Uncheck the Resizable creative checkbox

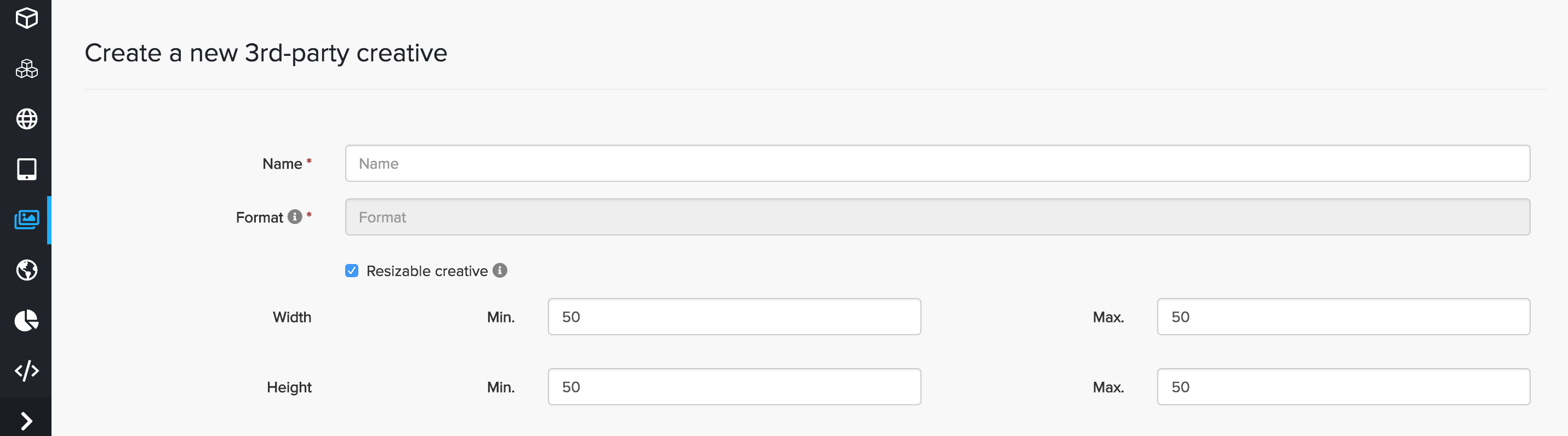tap(352, 271)
